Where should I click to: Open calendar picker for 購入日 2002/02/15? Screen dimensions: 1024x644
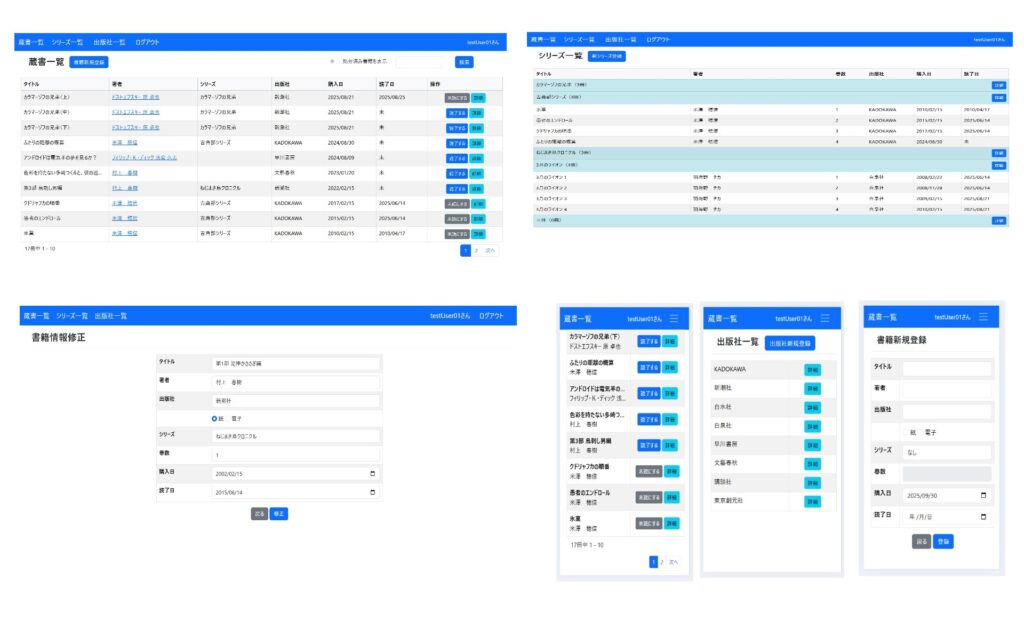[x=373, y=473]
